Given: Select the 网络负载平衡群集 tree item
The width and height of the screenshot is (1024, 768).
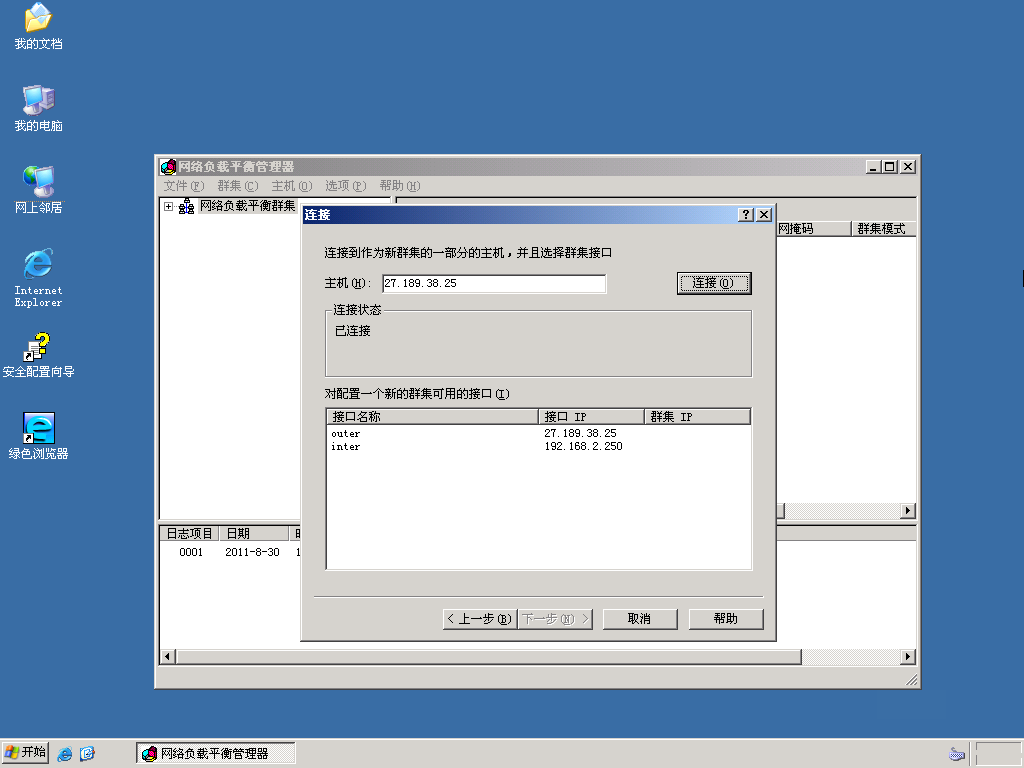Looking at the screenshot, I should point(248,206).
